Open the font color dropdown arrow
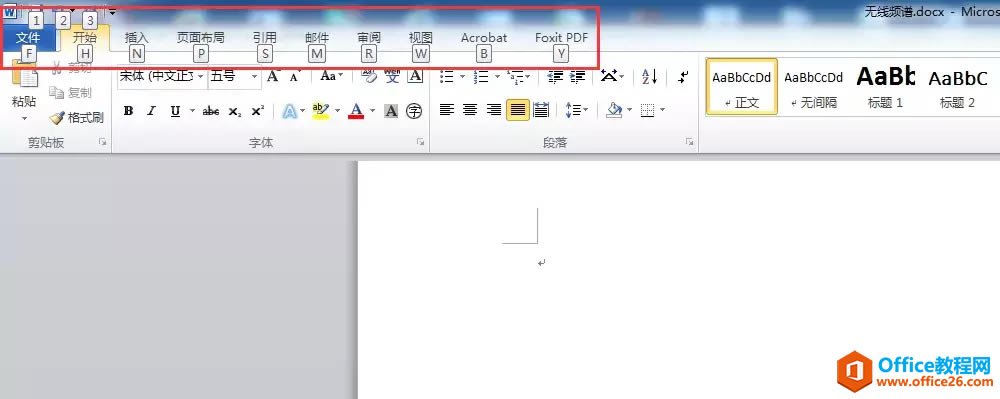The image size is (1000, 399). point(372,112)
